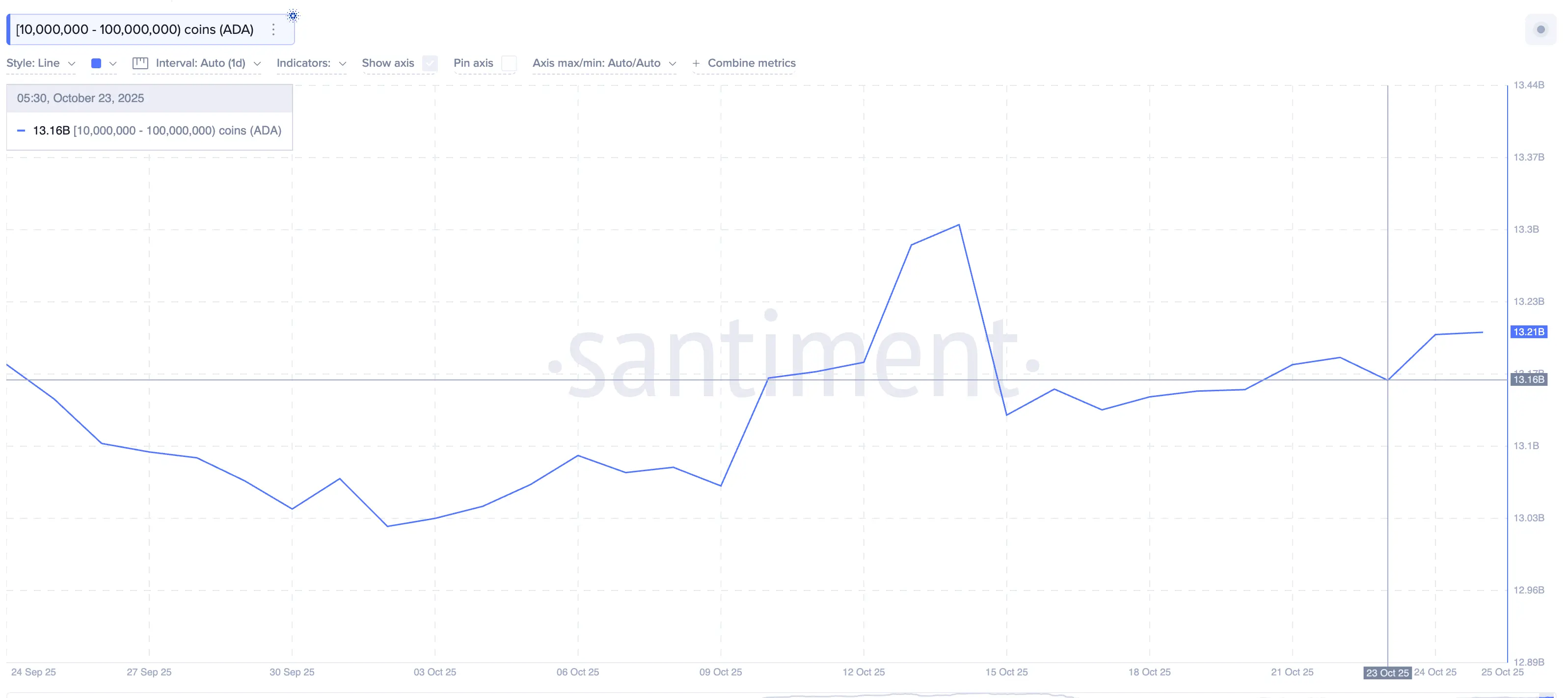Image resolution: width=1568 pixels, height=698 pixels.
Task: Select the [10,000,000 - 100,000,000) coins metric chip
Action: click(135, 29)
